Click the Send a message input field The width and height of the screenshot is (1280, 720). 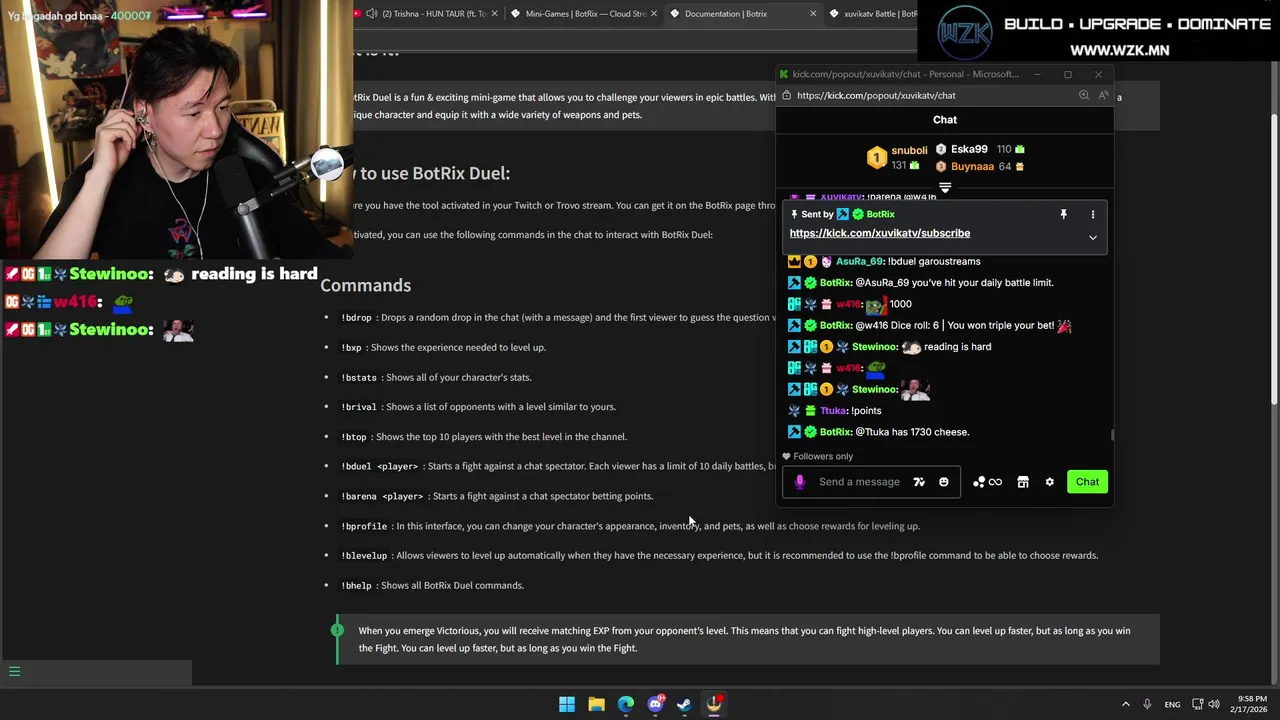(859, 482)
